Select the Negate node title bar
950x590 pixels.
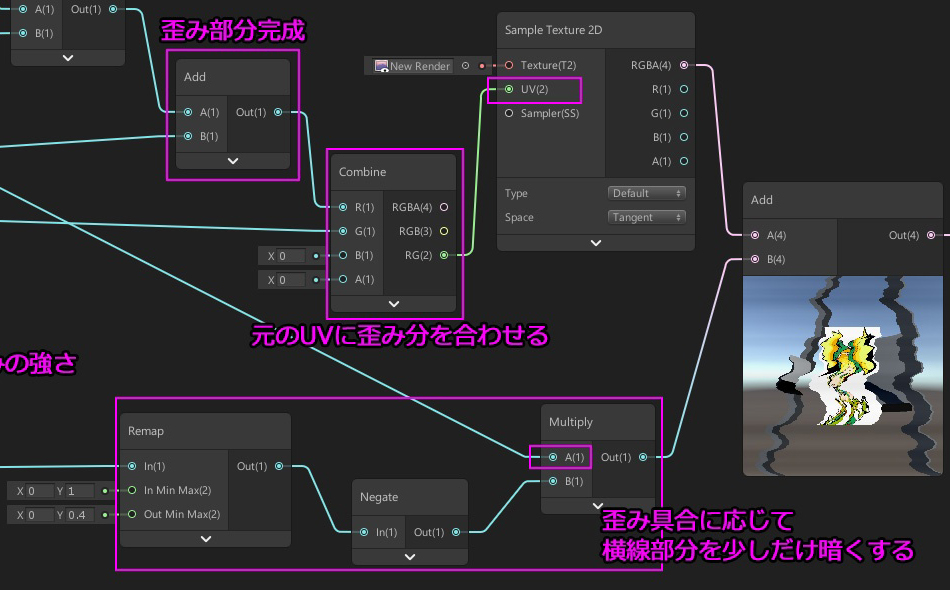tap(410, 497)
